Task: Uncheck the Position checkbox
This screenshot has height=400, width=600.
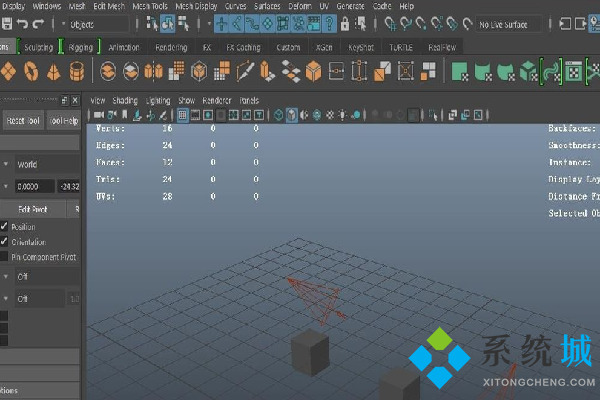Action: (4, 227)
